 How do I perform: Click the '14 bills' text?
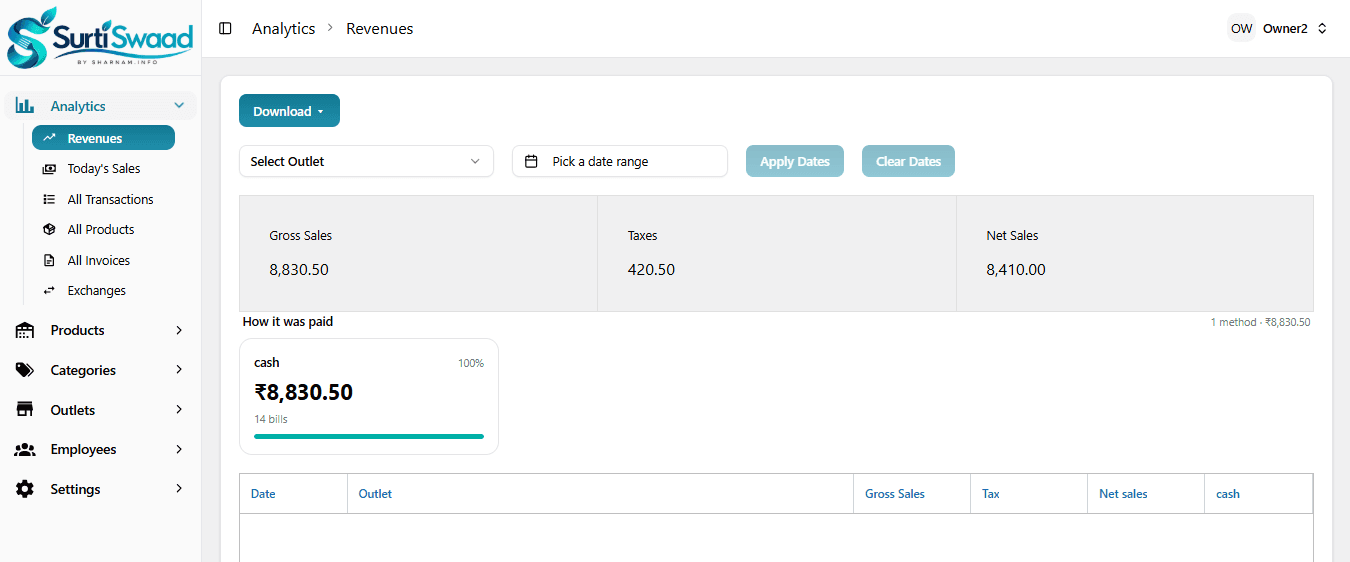coord(271,419)
